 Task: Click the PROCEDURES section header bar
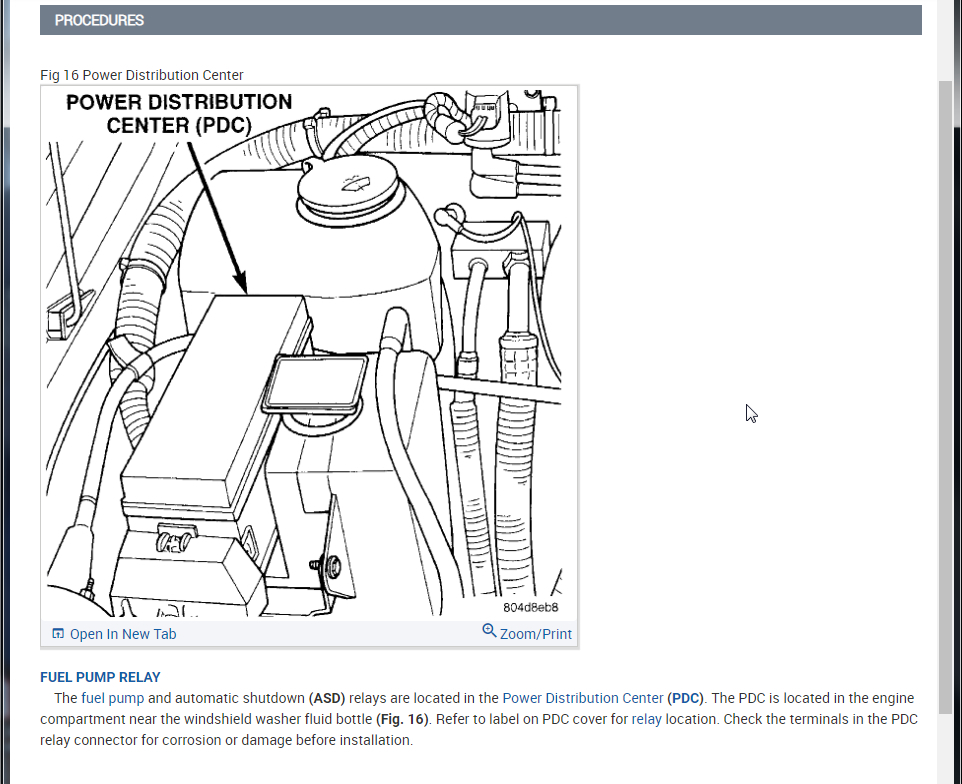tap(480, 20)
